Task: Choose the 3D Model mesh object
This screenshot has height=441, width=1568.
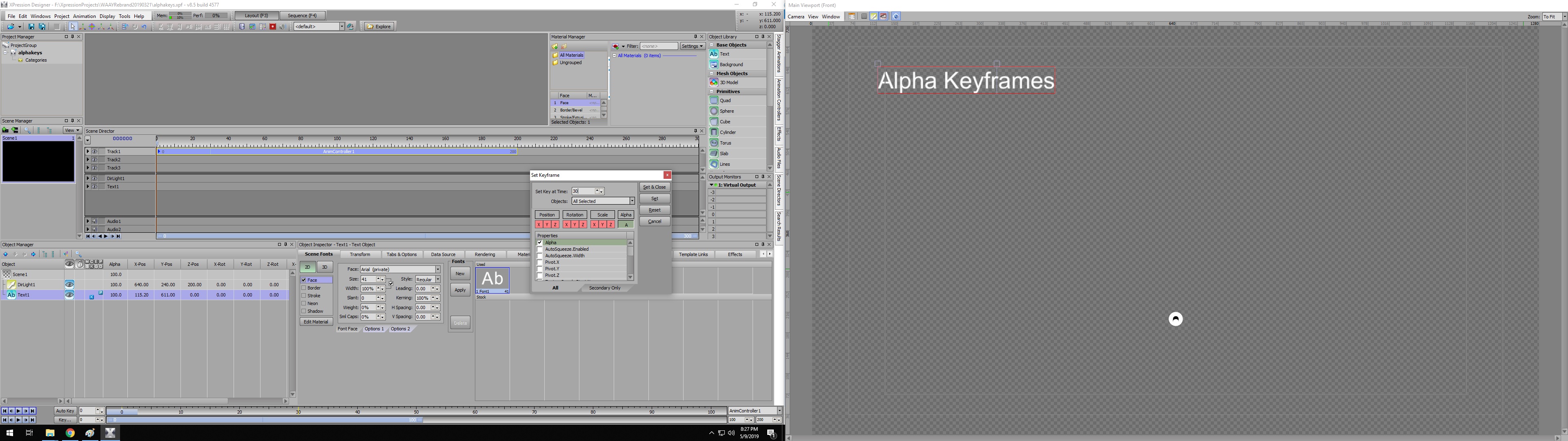Action: point(728,82)
